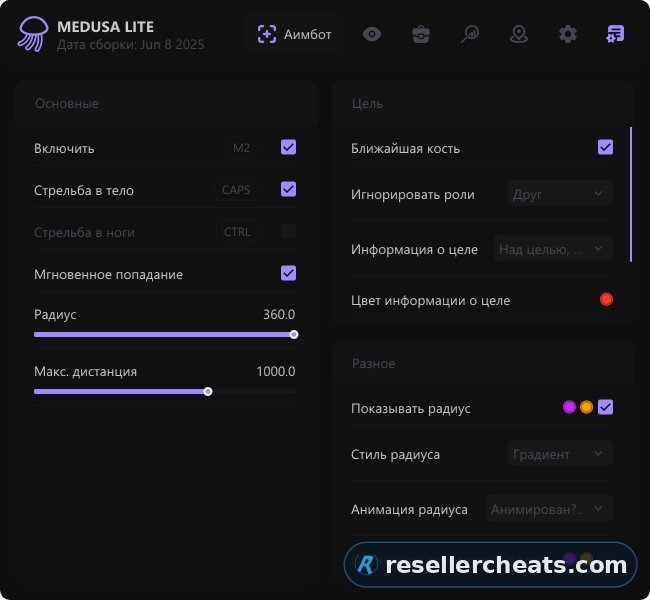Click the Радиус slider handle
This screenshot has width=650, height=600.
tap(294, 335)
